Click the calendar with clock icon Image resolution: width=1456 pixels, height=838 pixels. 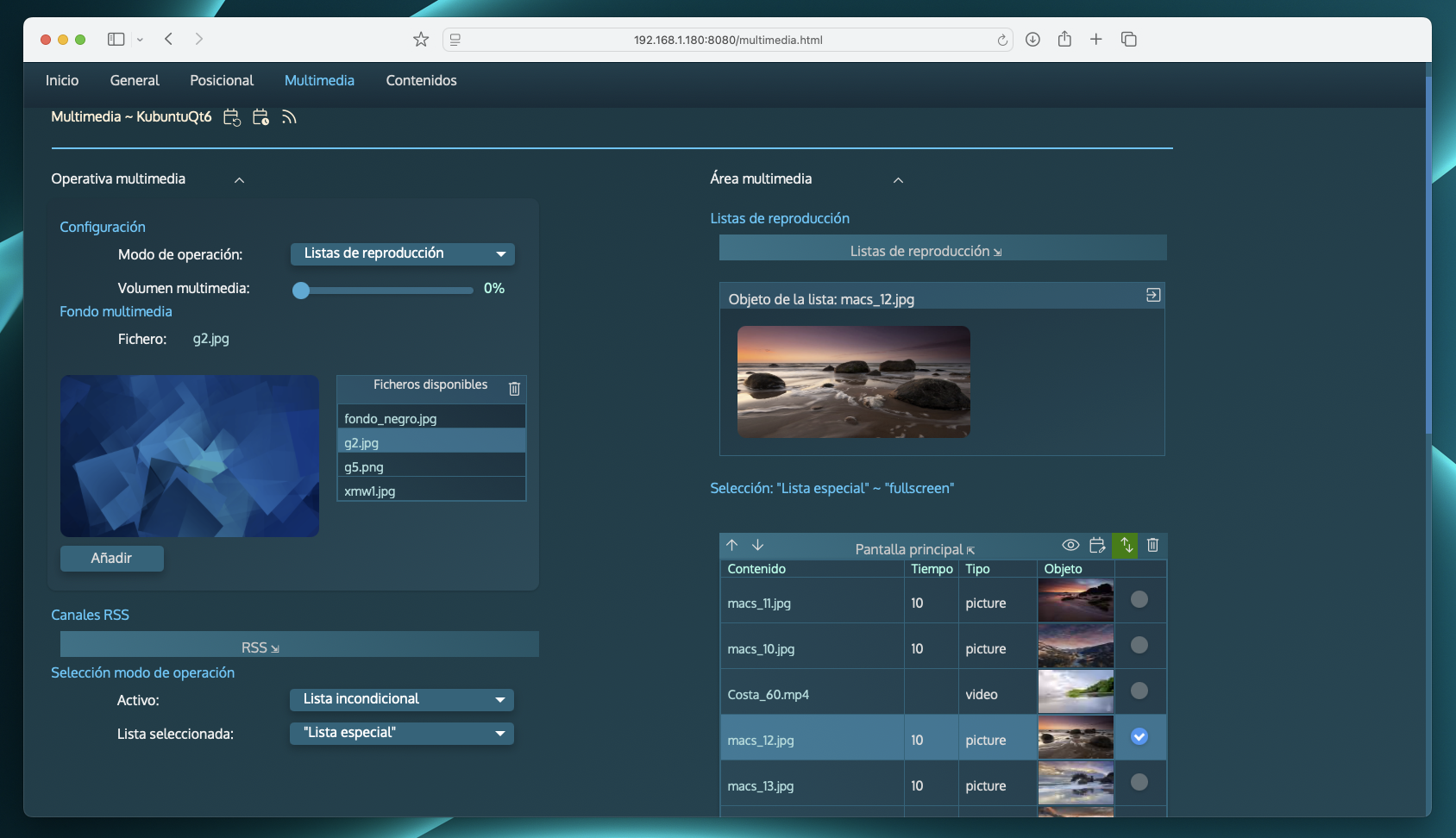coord(260,117)
